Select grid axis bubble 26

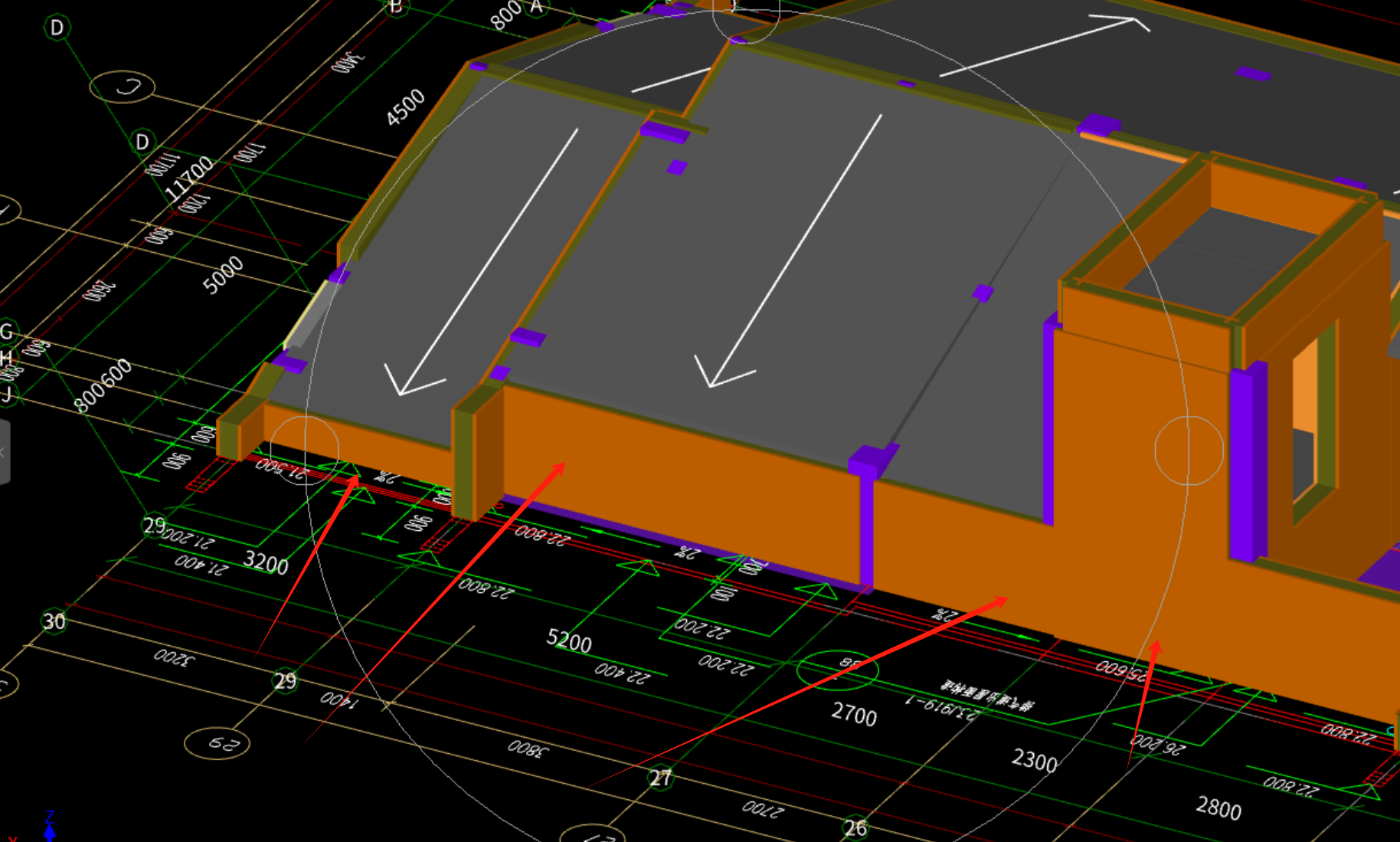(855, 827)
